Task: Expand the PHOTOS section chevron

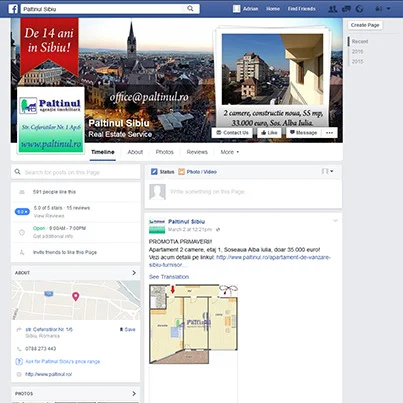Action: click(134, 394)
